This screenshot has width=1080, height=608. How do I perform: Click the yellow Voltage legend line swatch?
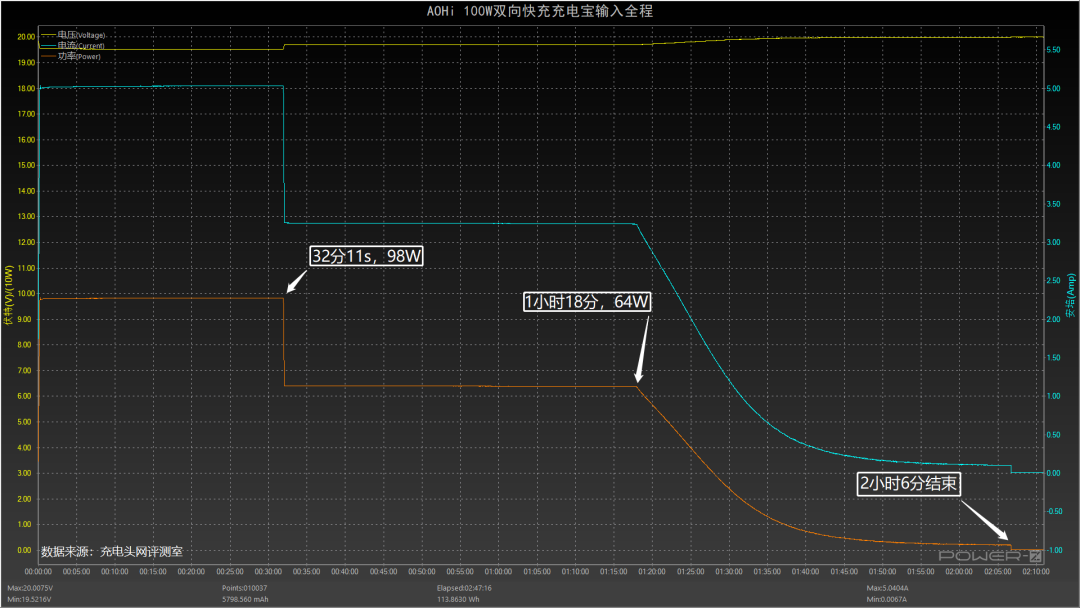click(48, 35)
